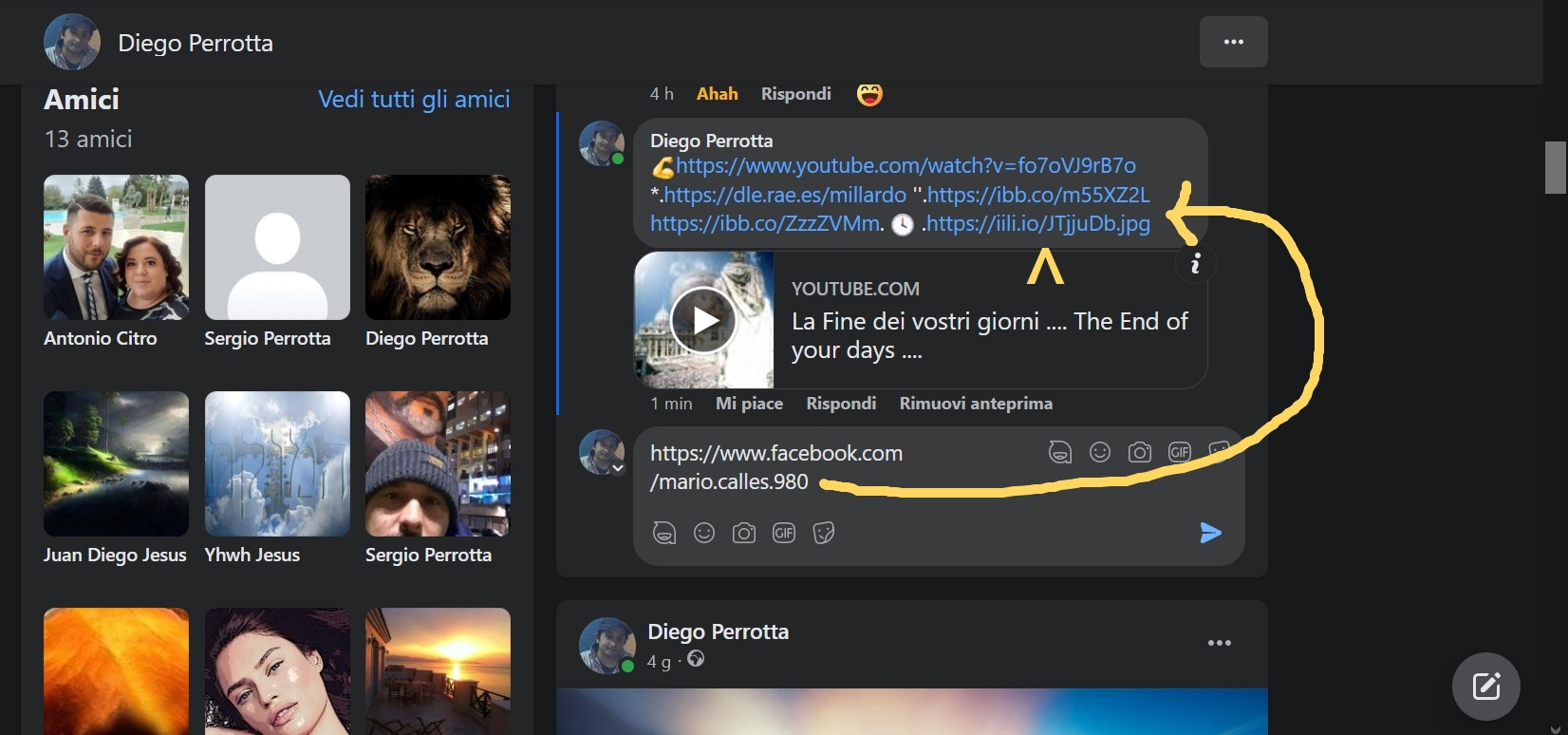Click the '1 min' comment timestamp
This screenshot has height=735, width=1568.
(671, 404)
